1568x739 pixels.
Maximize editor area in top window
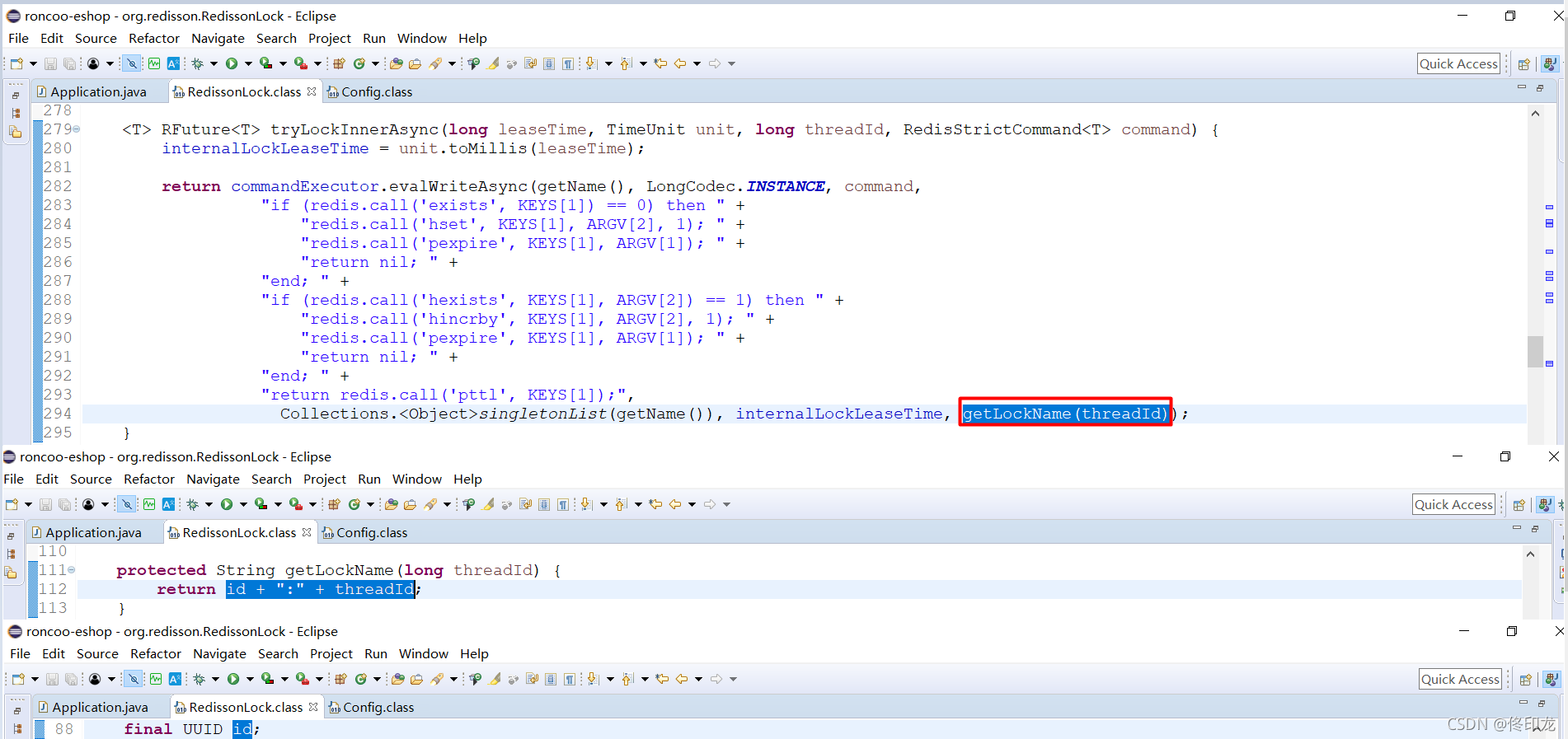pyautogui.click(x=1539, y=87)
